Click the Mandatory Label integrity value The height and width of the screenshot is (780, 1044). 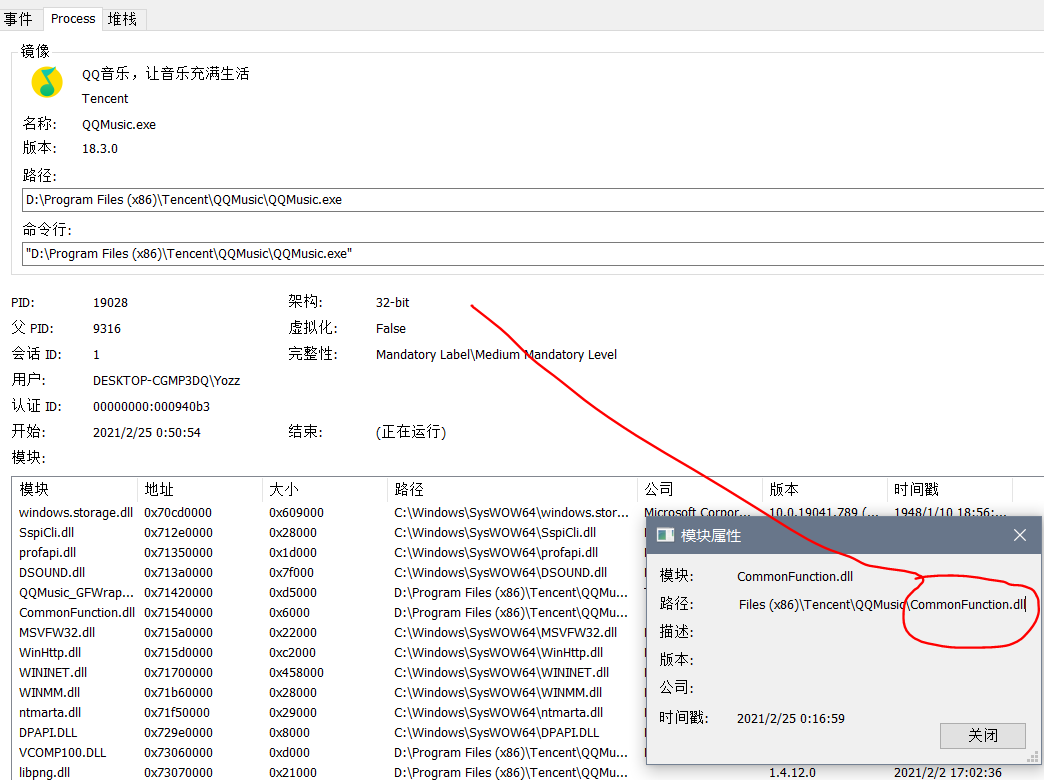496,354
